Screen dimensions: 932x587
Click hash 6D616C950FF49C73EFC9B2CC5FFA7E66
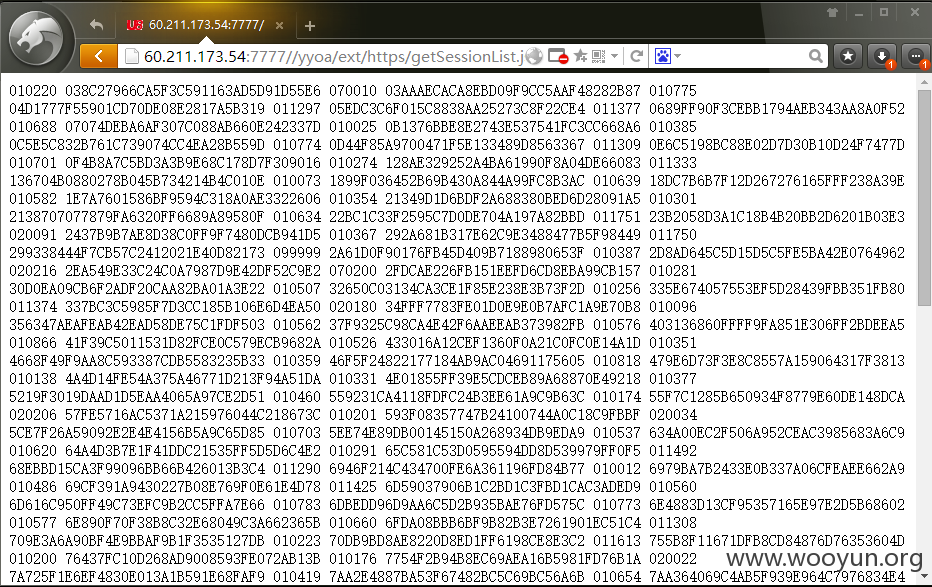tap(137, 505)
